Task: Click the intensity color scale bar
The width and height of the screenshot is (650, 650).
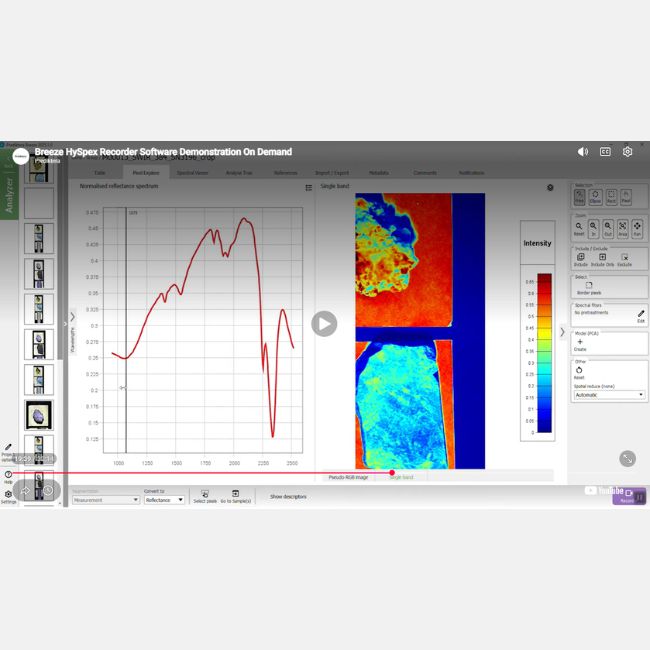Action: coord(544,353)
